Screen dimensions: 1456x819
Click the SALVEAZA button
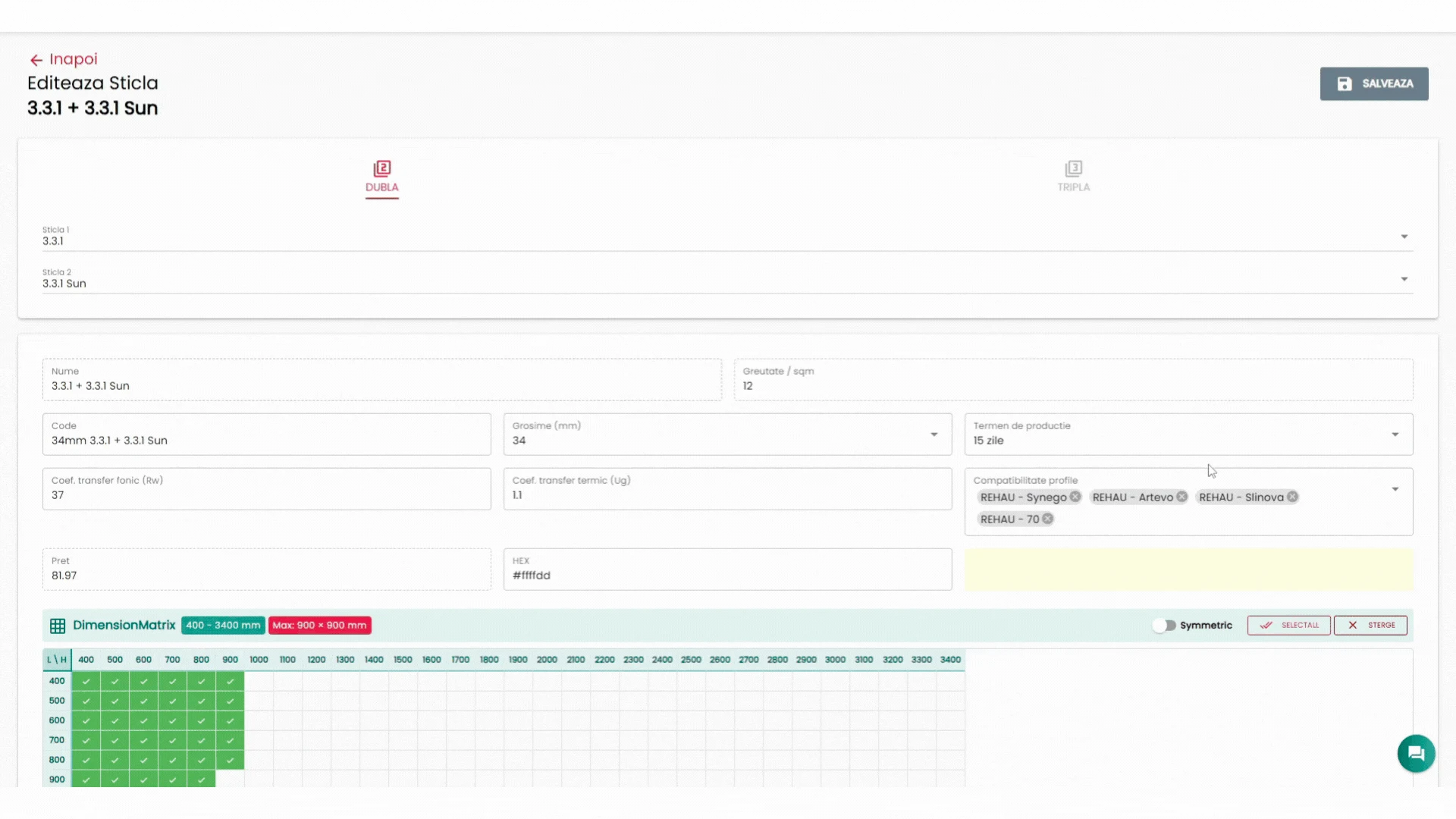pos(1373,84)
